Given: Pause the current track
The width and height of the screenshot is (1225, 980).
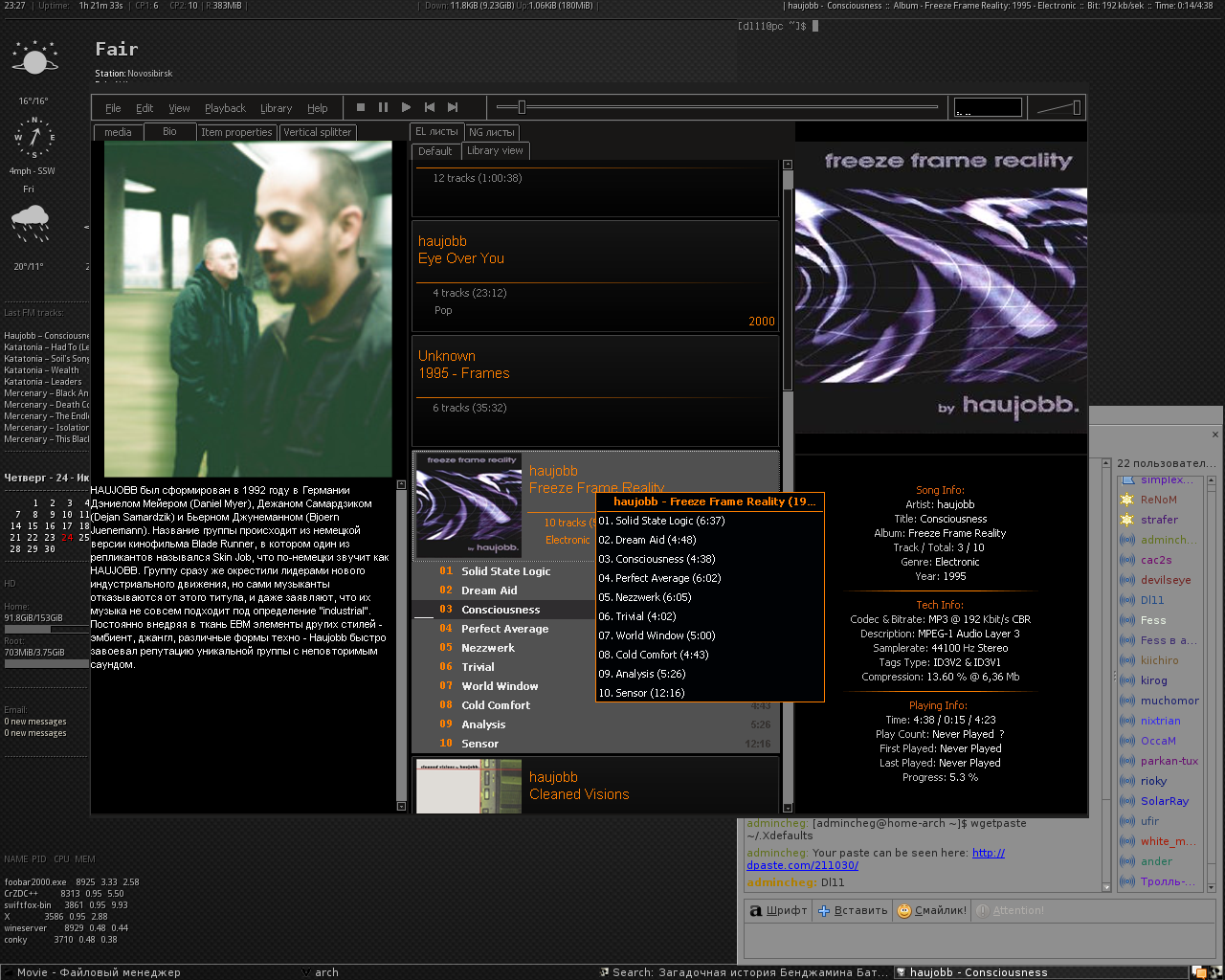Looking at the screenshot, I should 383,107.
